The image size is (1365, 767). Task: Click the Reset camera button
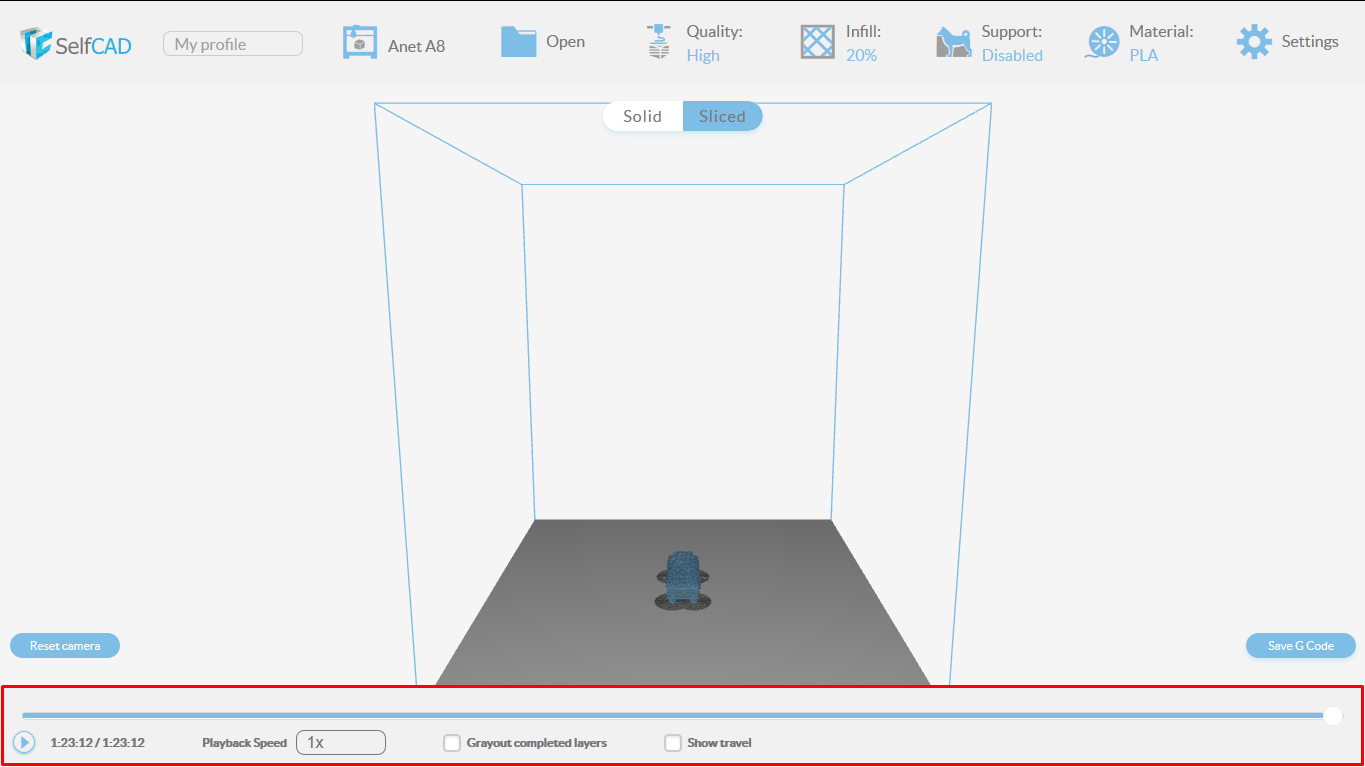pos(65,646)
